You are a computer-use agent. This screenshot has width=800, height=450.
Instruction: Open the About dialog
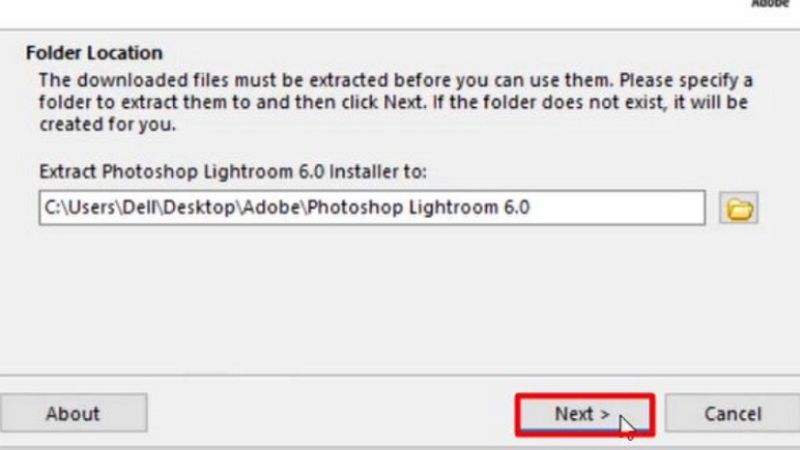(73, 413)
